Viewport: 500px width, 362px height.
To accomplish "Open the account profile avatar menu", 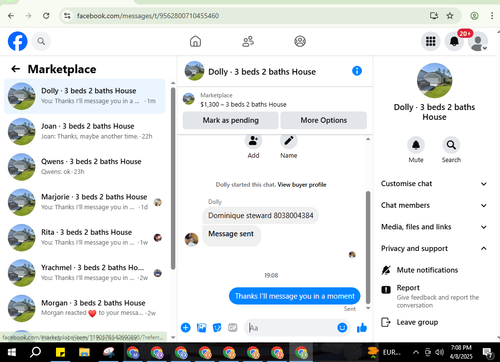I will 478,41.
